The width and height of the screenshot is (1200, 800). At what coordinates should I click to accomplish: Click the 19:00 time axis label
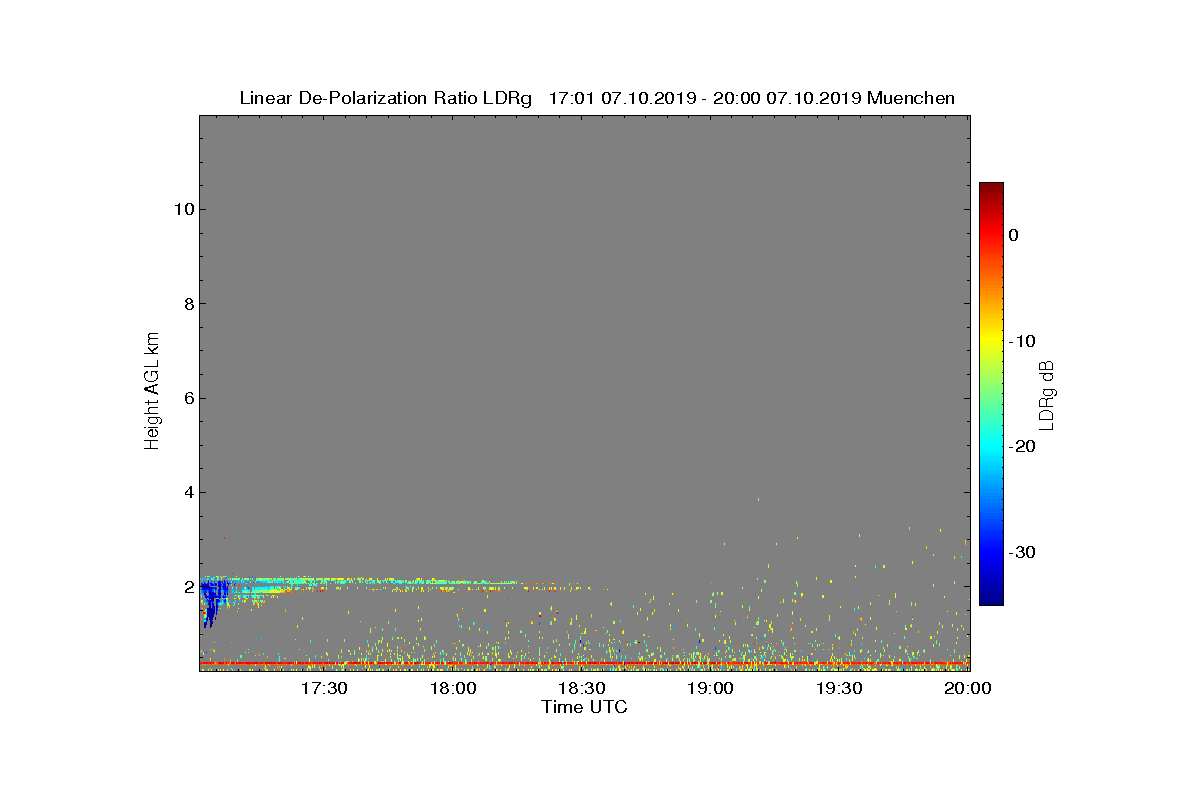[x=710, y=689]
